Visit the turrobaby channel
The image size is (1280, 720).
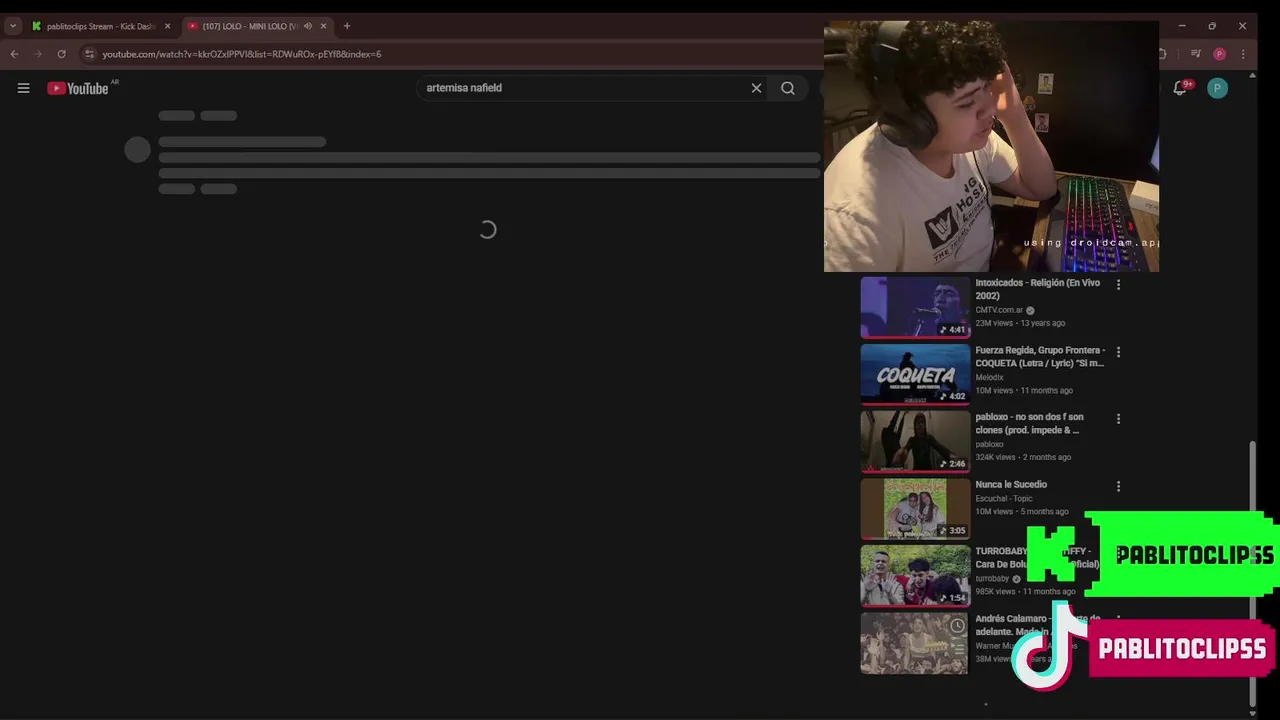[992, 578]
